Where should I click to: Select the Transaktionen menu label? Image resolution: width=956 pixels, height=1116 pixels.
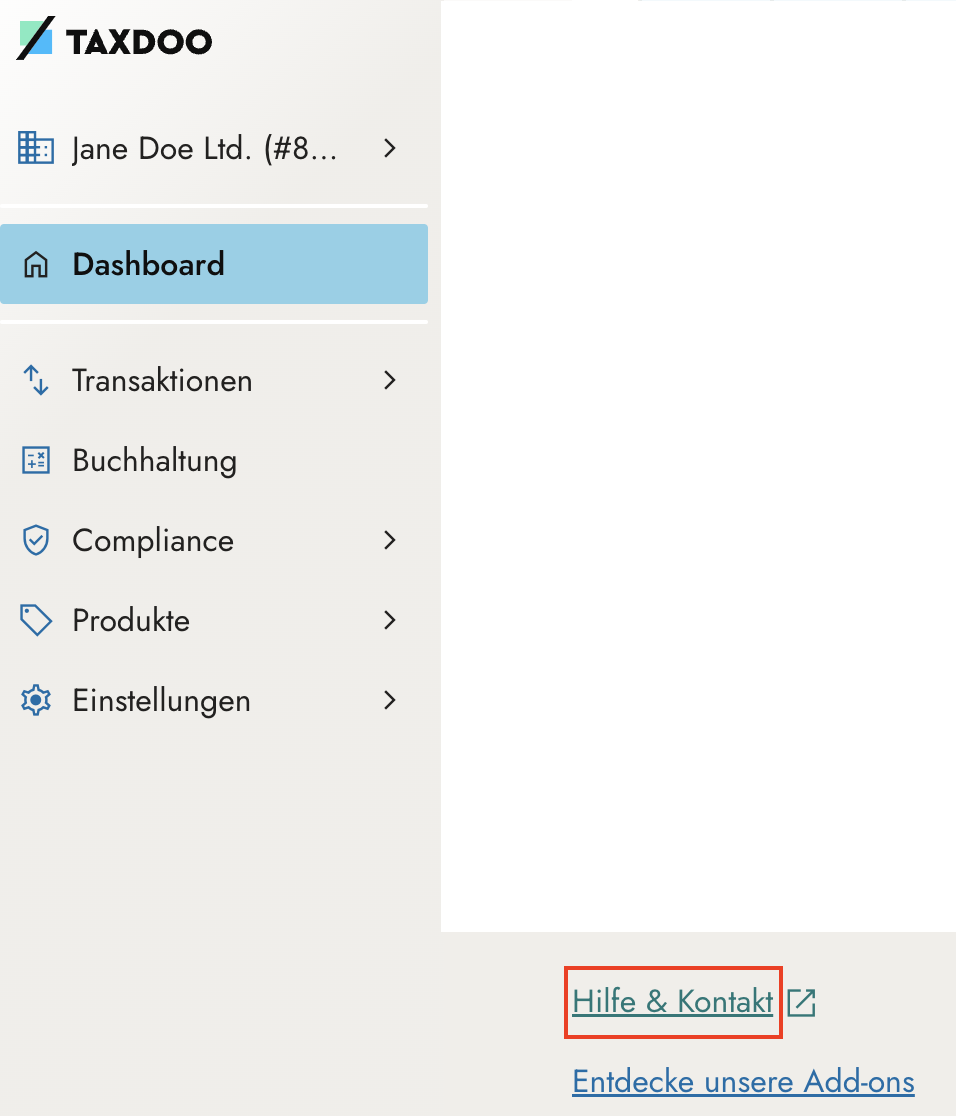[x=162, y=381]
